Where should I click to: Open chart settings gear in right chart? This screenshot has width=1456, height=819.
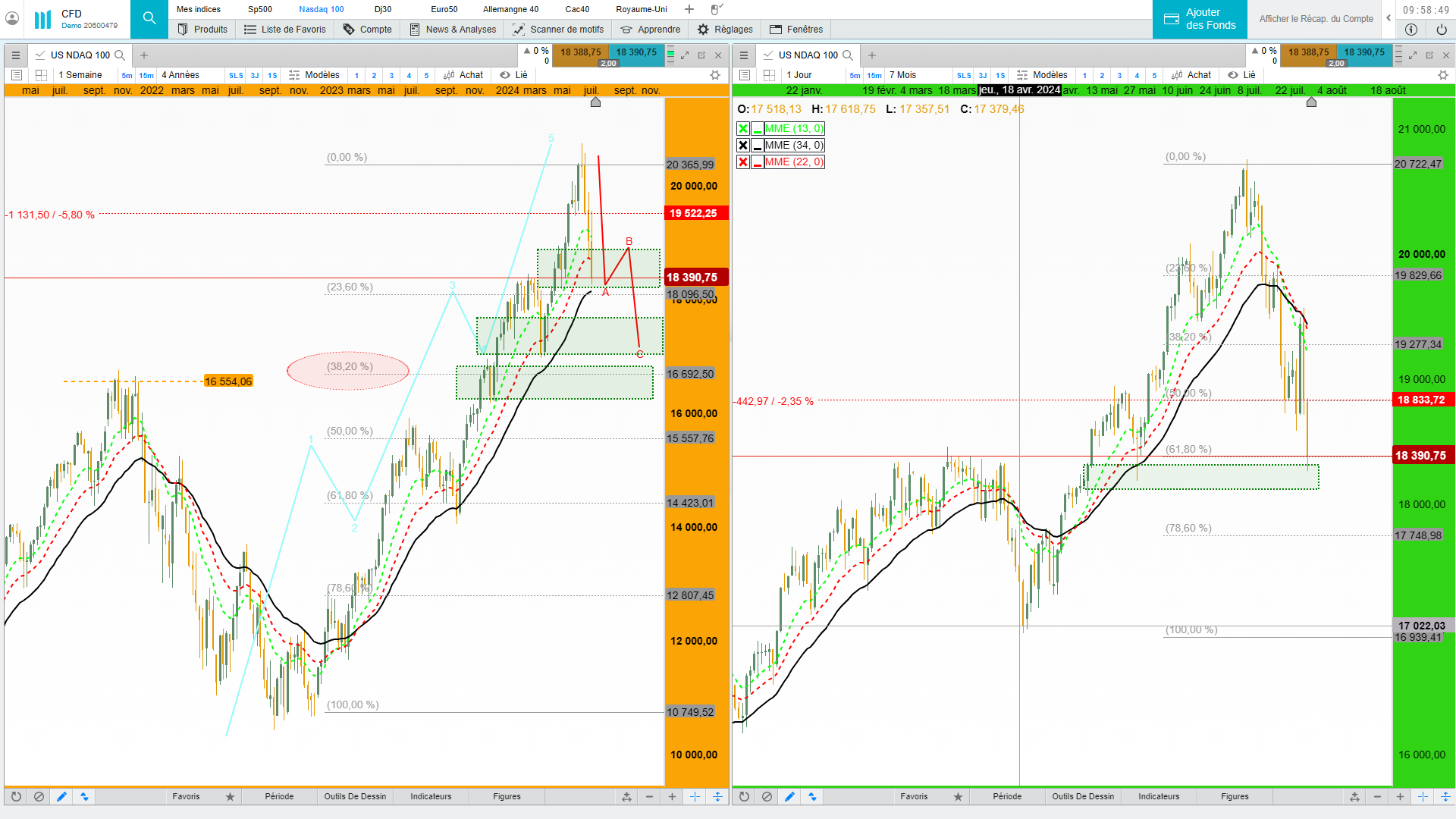pyautogui.click(x=1442, y=75)
